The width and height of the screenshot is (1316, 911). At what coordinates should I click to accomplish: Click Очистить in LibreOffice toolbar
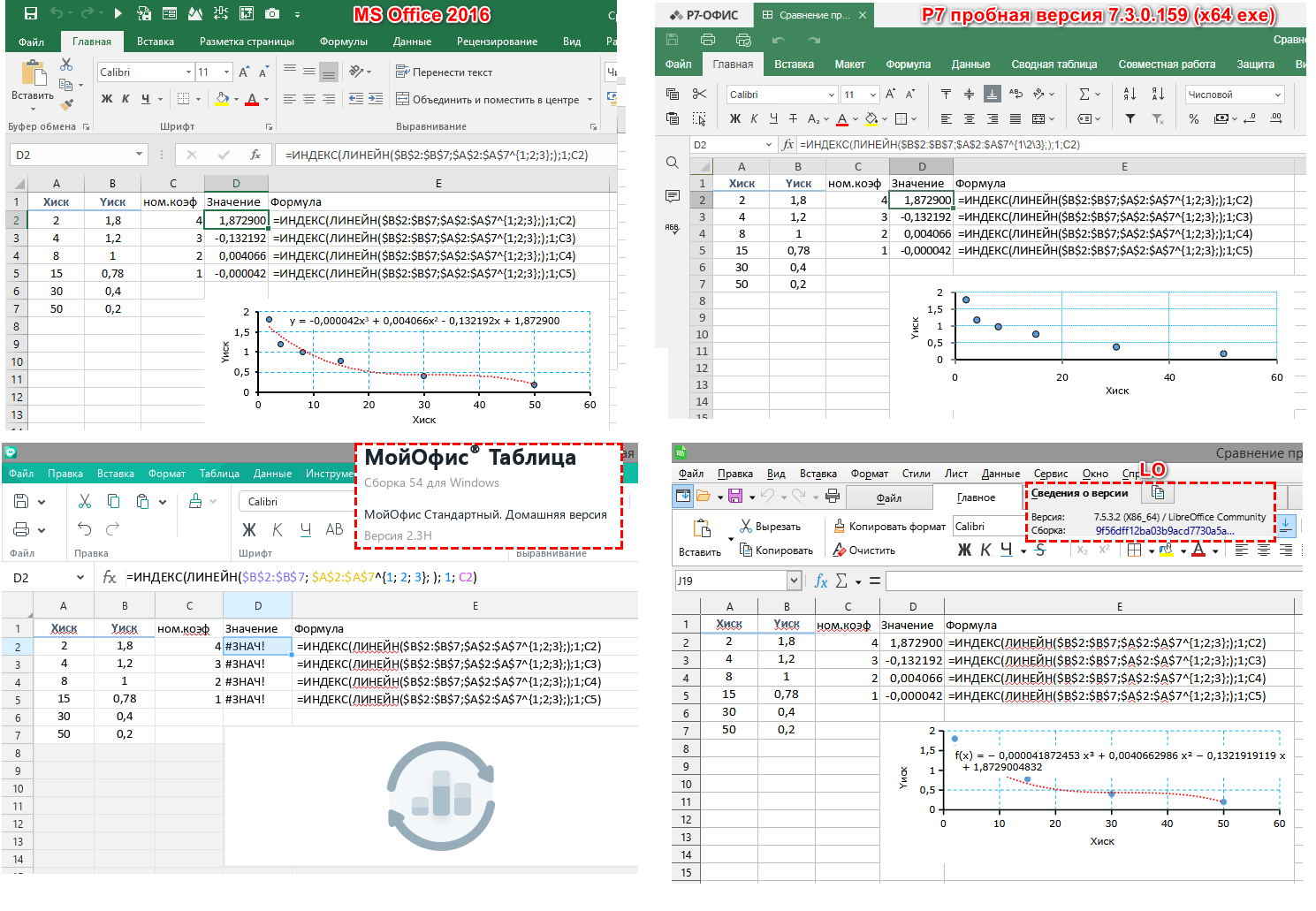864,550
